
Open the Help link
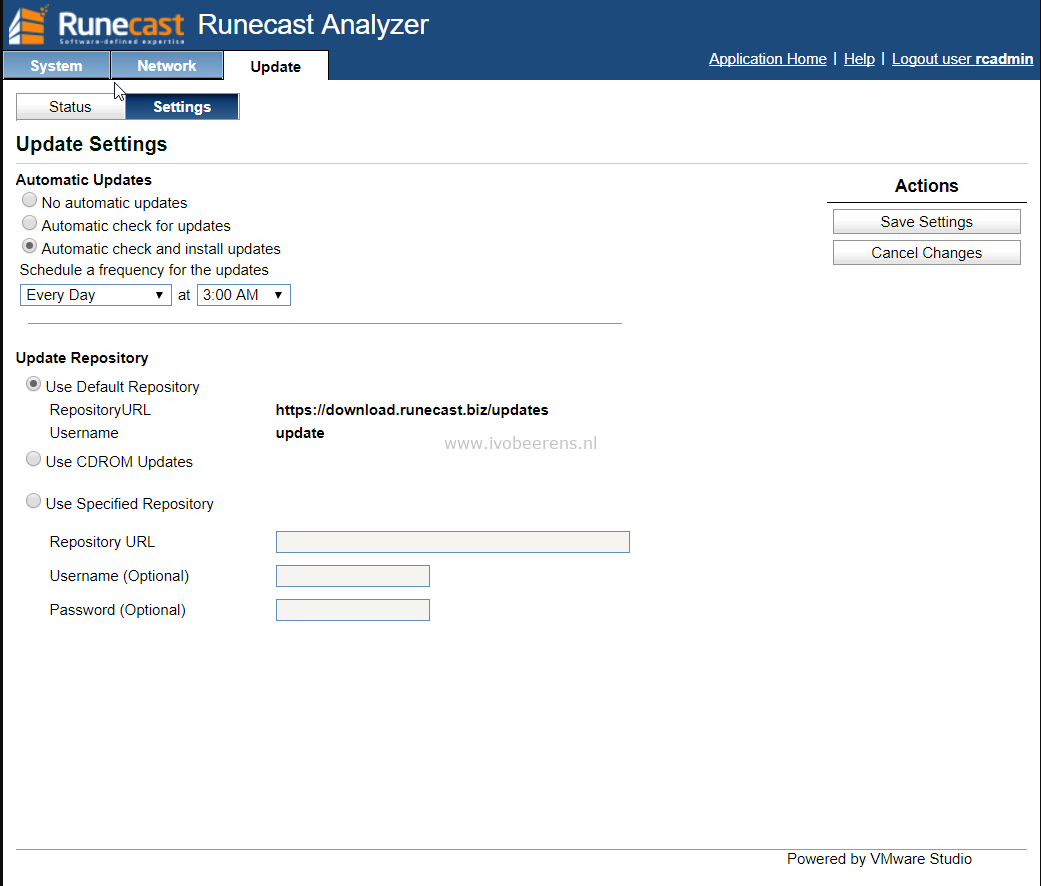pos(859,59)
